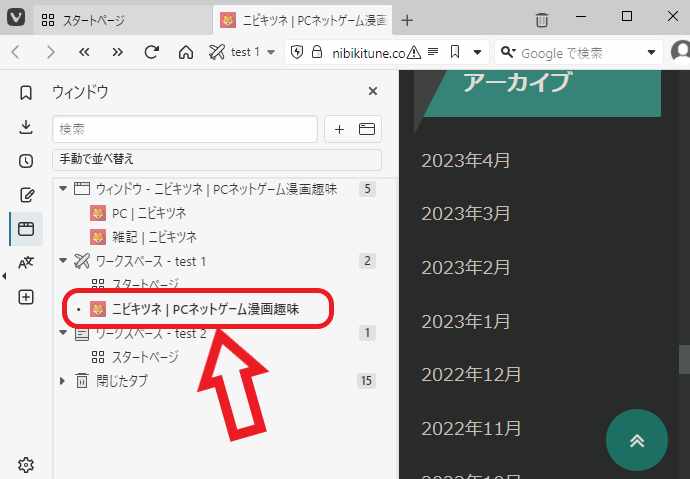Viewport: 690px width, 479px height.
Task: Open the Downloads panel
Action: [x=26, y=127]
